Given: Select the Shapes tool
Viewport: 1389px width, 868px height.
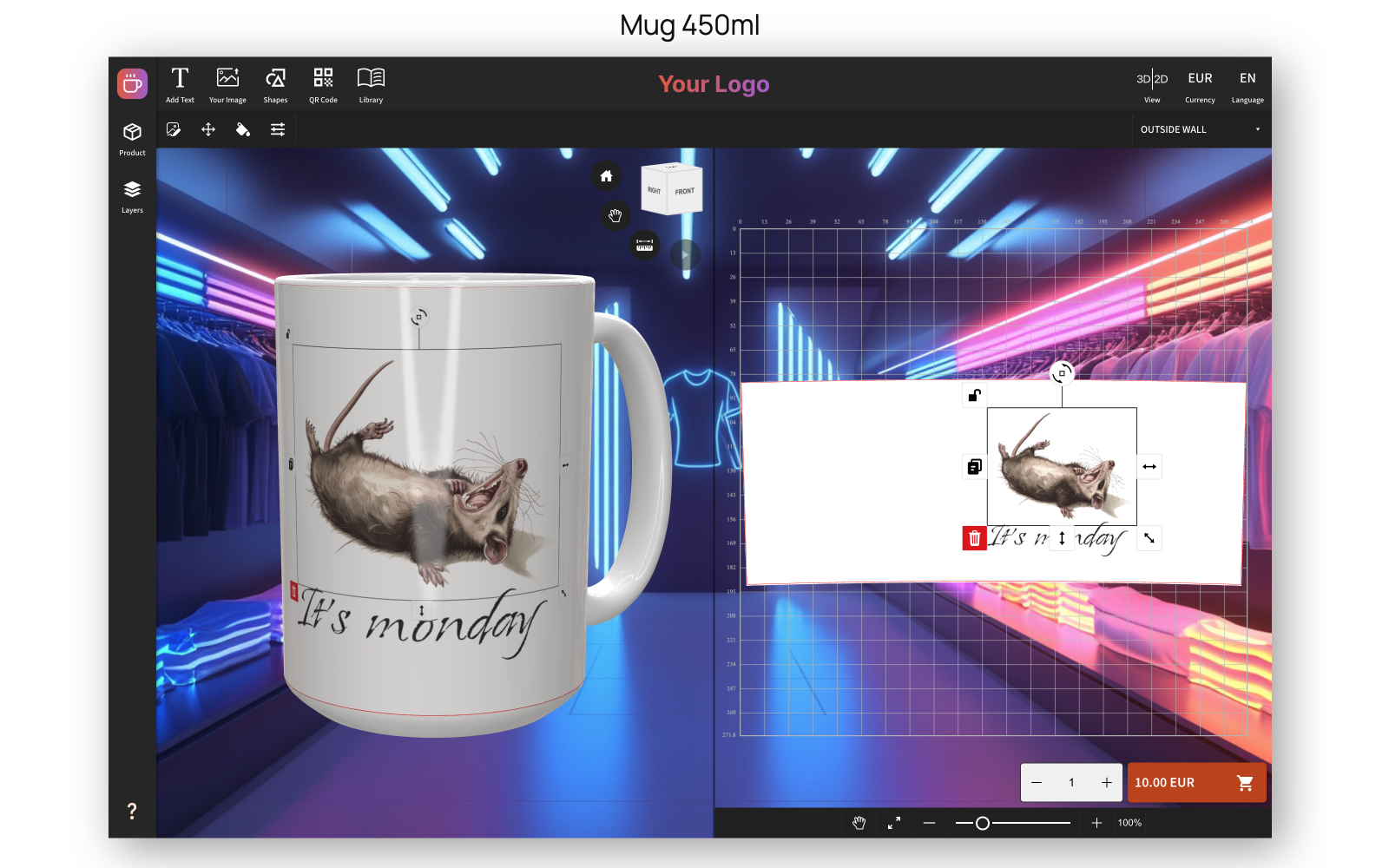Looking at the screenshot, I should point(275,85).
